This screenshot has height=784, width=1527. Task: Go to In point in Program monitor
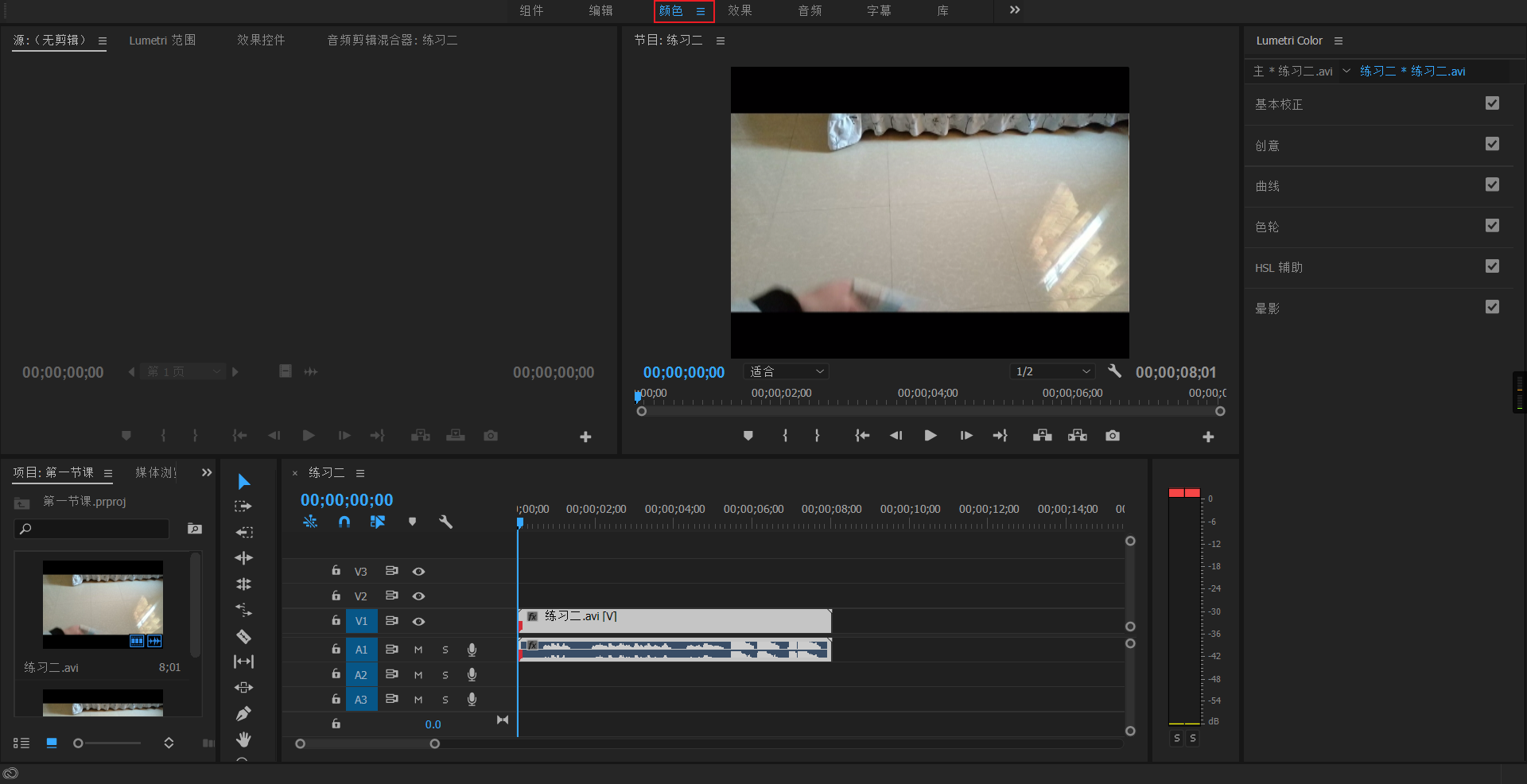click(x=862, y=436)
